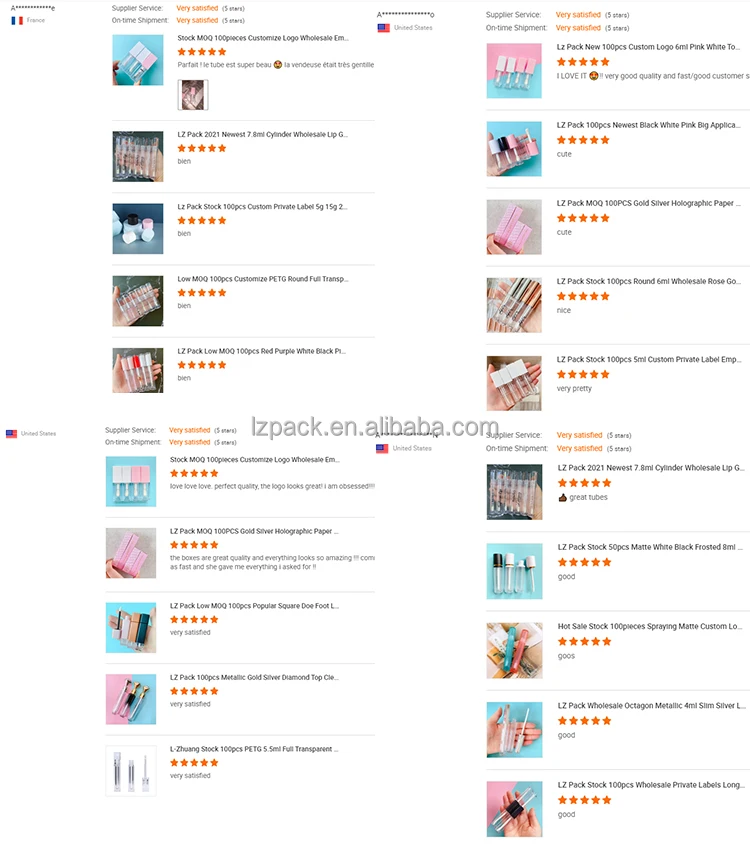Open 'Lz Pack New 100pcs Custom Logo 6ml Pink White' link
Screen dimensions: 750x856
pos(648,47)
